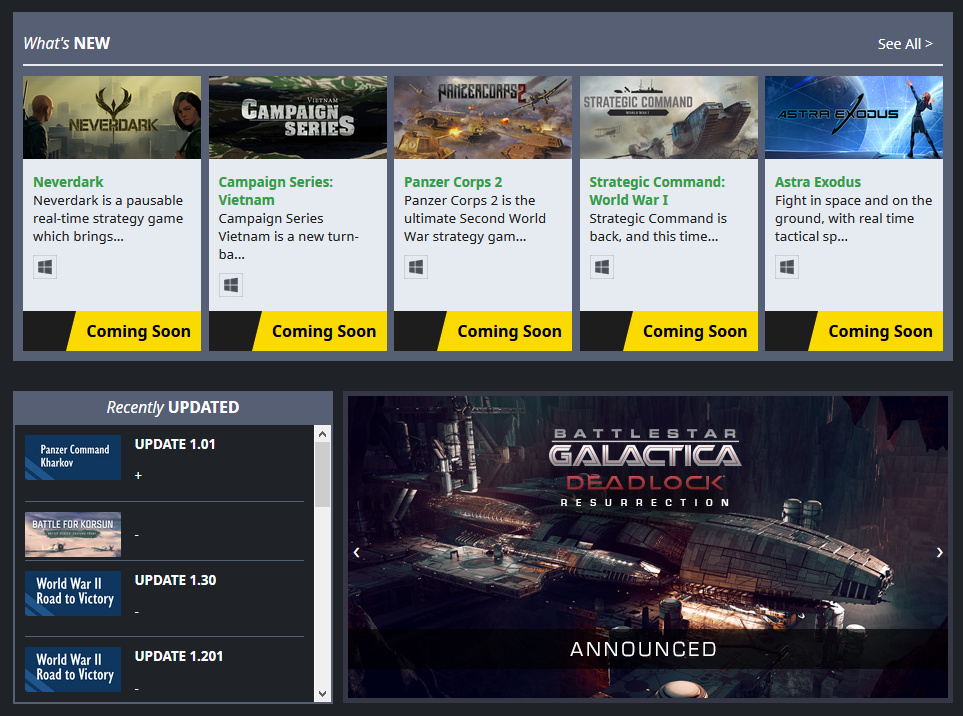Advance to the next carousel slide arrow
963x716 pixels.
coord(939,552)
